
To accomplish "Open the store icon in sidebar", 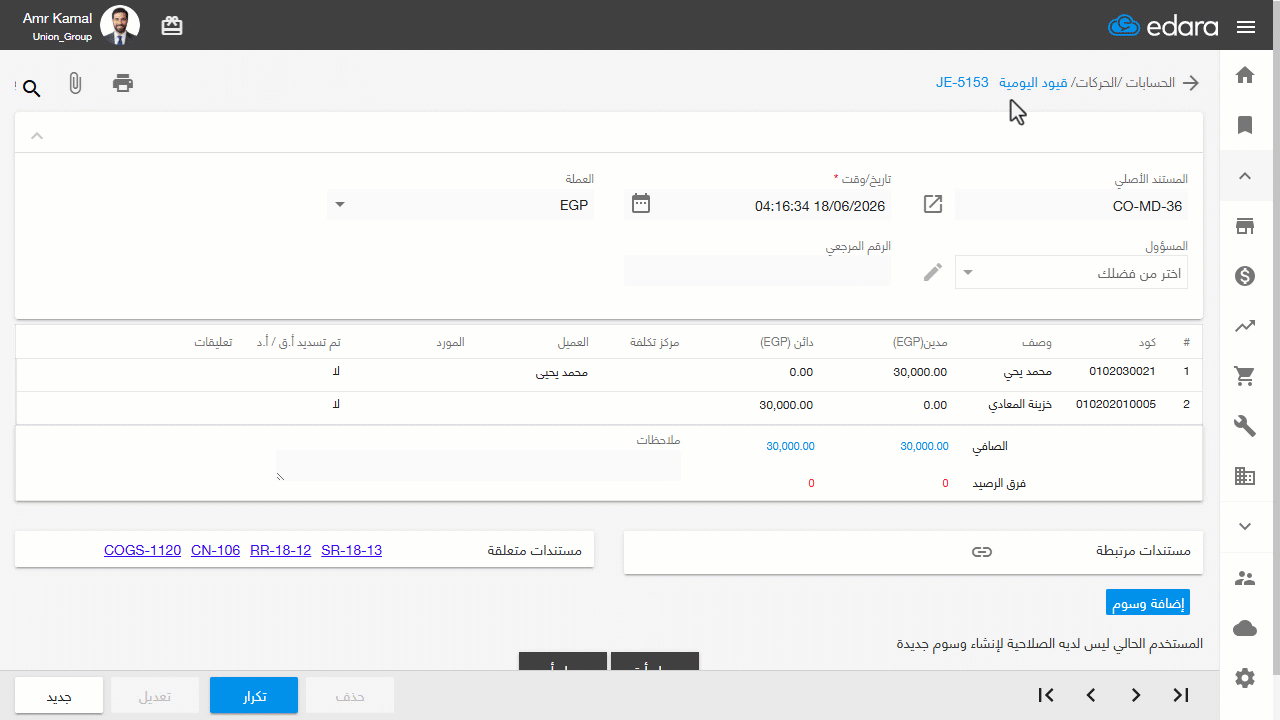I will pos(1245,226).
